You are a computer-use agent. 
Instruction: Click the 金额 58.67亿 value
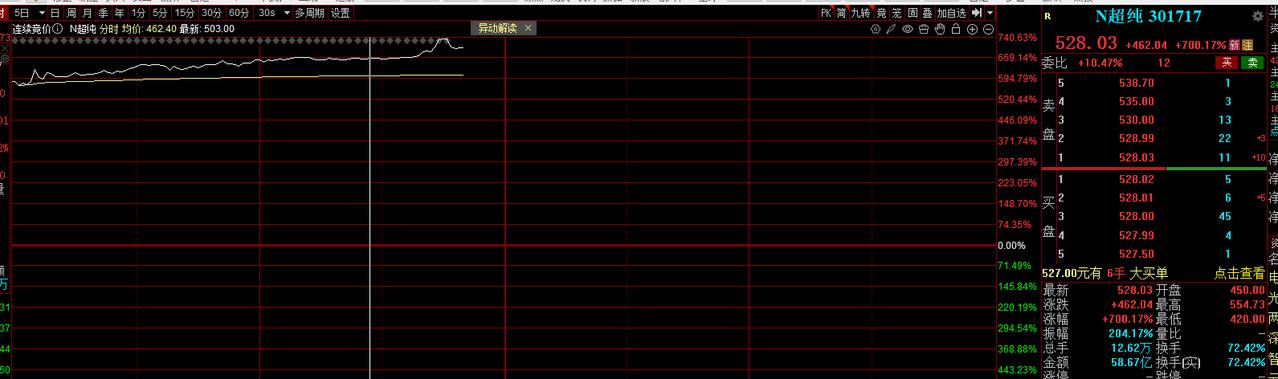point(1130,362)
